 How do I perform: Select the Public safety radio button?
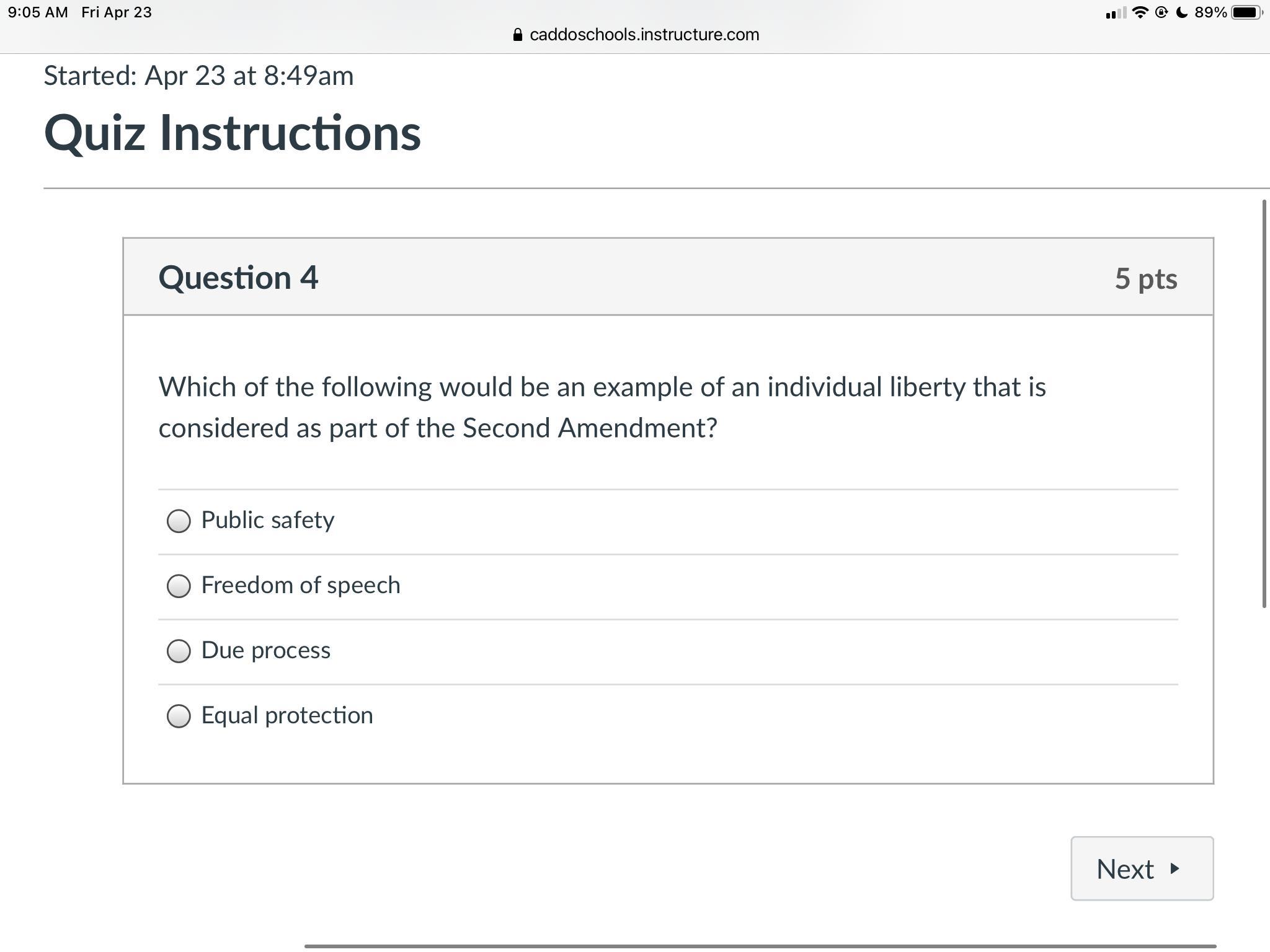[179, 521]
